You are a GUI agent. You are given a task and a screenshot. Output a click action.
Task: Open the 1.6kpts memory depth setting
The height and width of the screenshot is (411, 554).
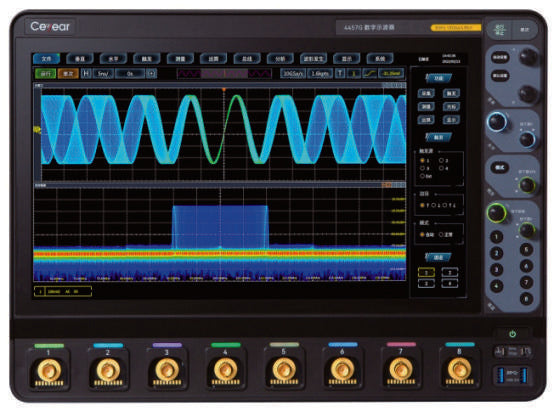click(x=320, y=74)
